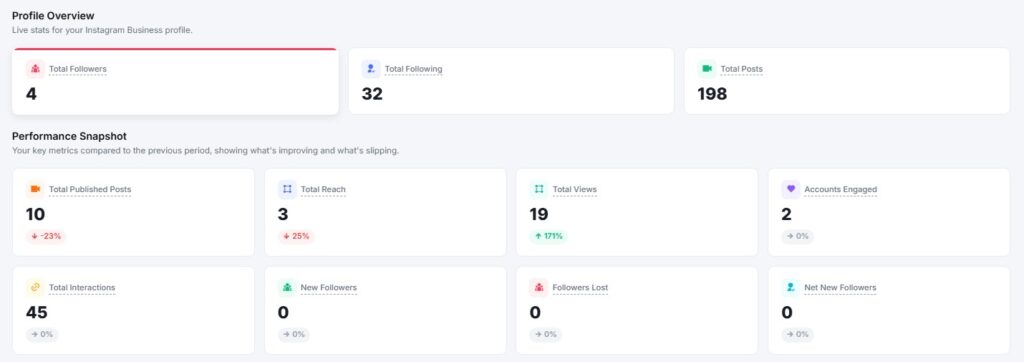Click the cyan Net New Followers icon
This screenshot has height=362, width=1024.
click(791, 288)
